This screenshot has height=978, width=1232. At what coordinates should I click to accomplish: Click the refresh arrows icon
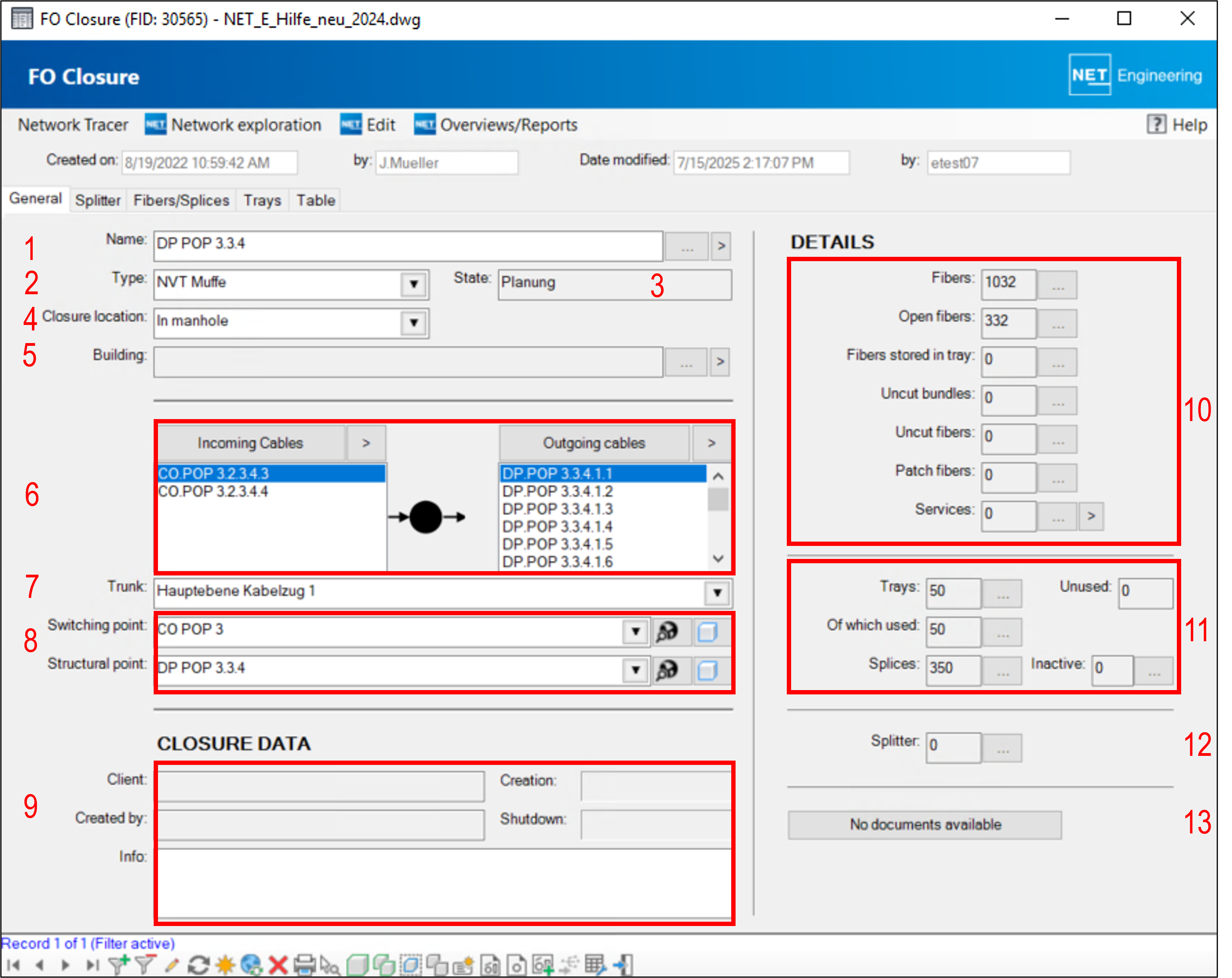[x=198, y=965]
